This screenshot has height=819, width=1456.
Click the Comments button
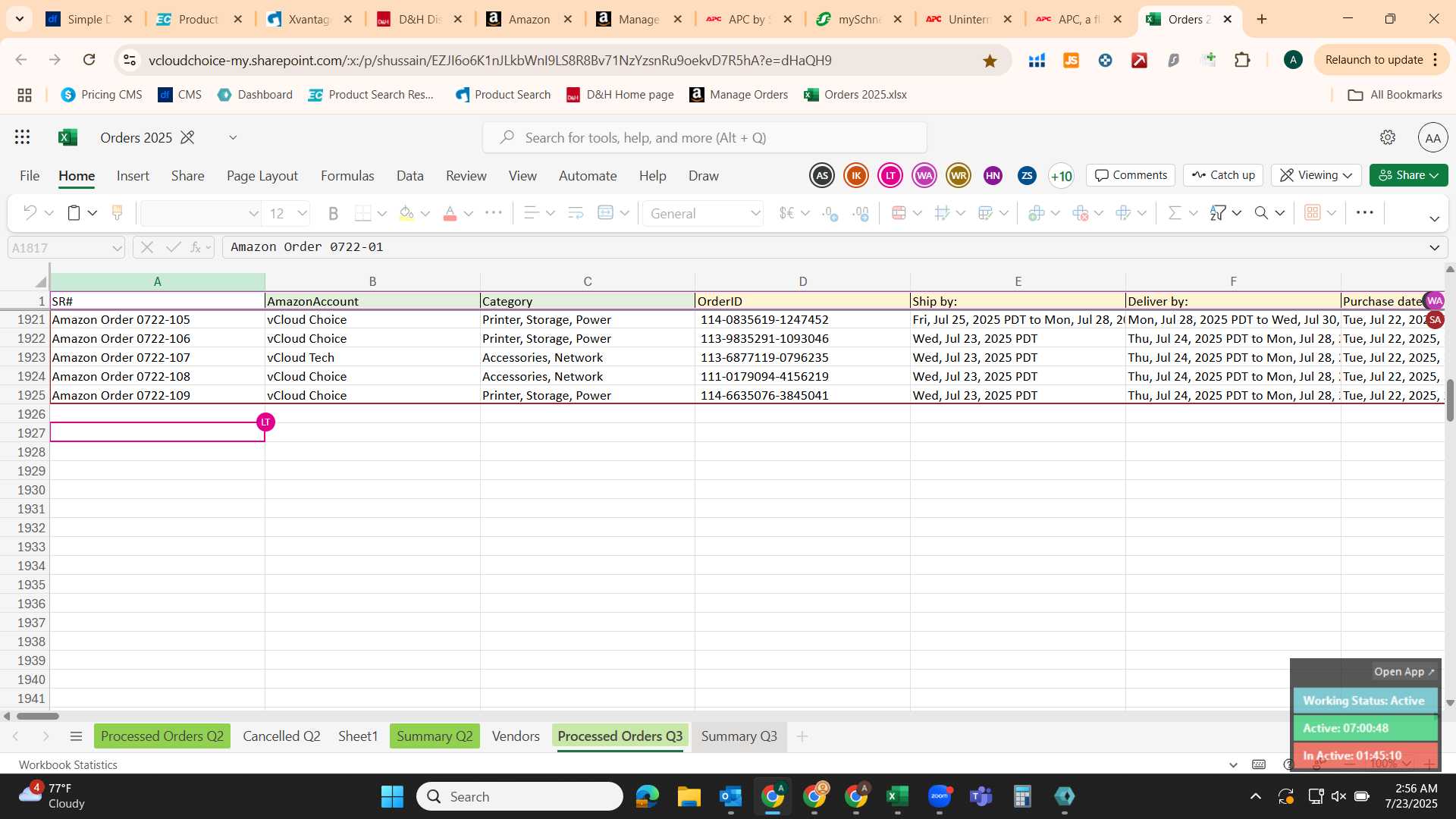(1131, 175)
